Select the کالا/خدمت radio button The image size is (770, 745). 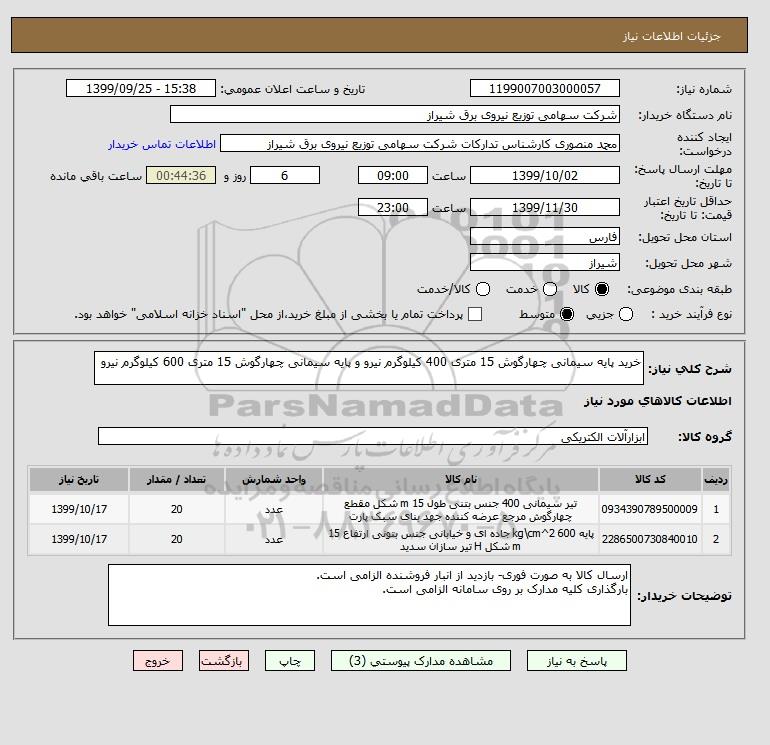coord(483,289)
